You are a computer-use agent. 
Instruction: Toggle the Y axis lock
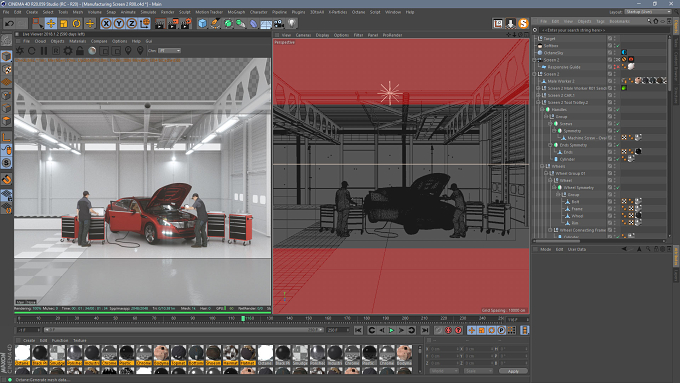pyautogui.click(x=119, y=23)
